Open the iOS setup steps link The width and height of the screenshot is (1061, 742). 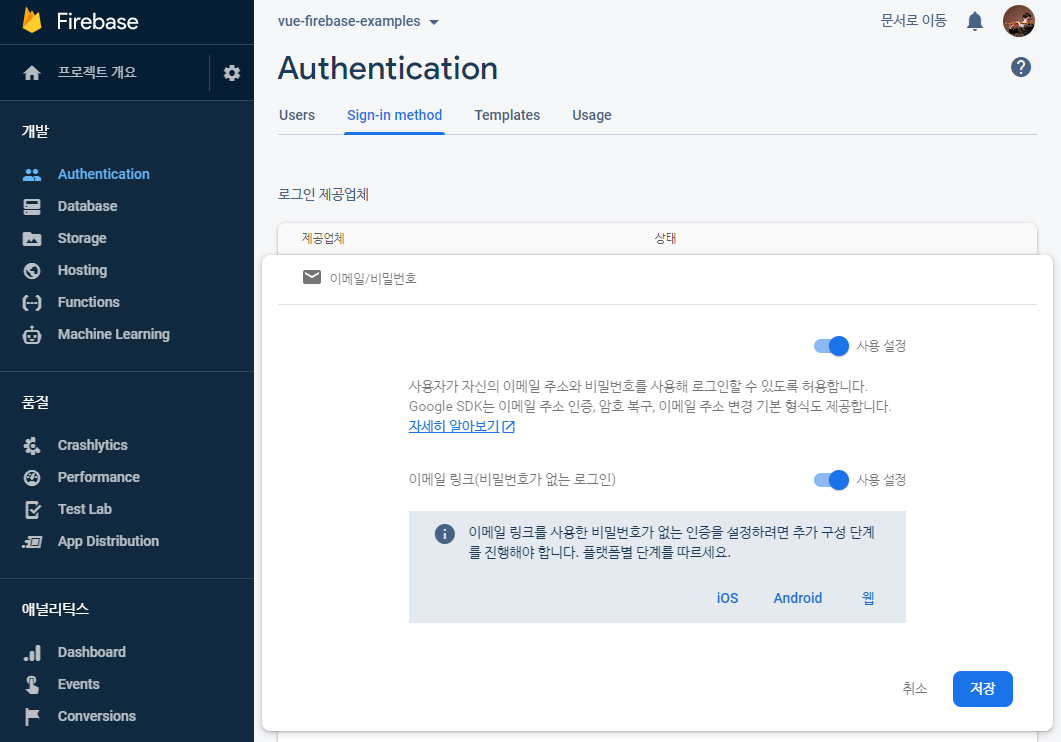(727, 599)
